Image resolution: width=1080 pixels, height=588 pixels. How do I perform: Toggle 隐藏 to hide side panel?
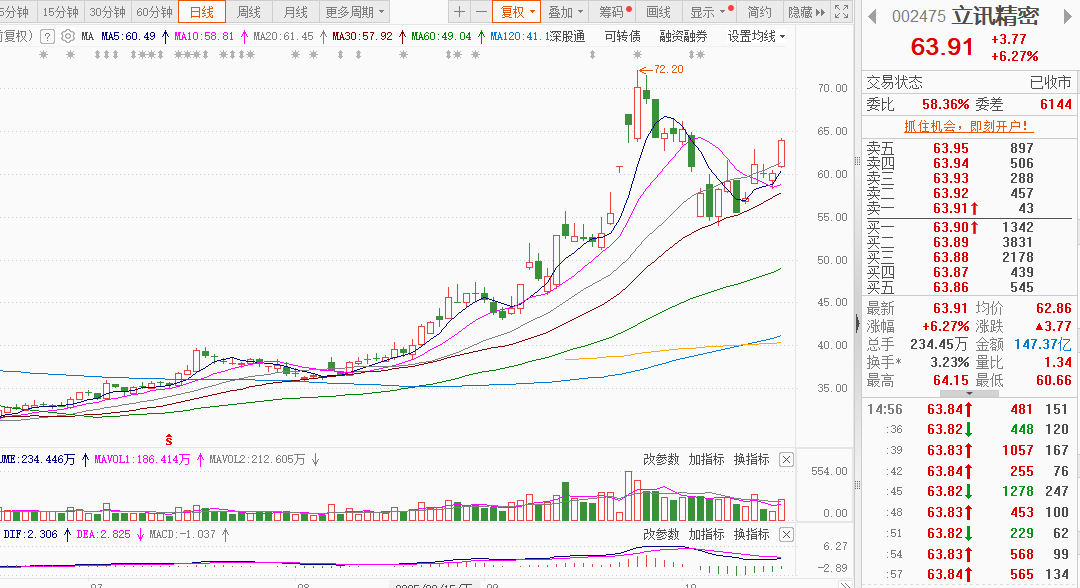pyautogui.click(x=806, y=12)
